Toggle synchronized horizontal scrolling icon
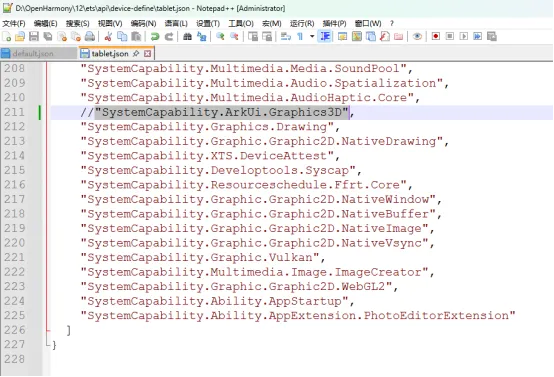 (267, 36)
